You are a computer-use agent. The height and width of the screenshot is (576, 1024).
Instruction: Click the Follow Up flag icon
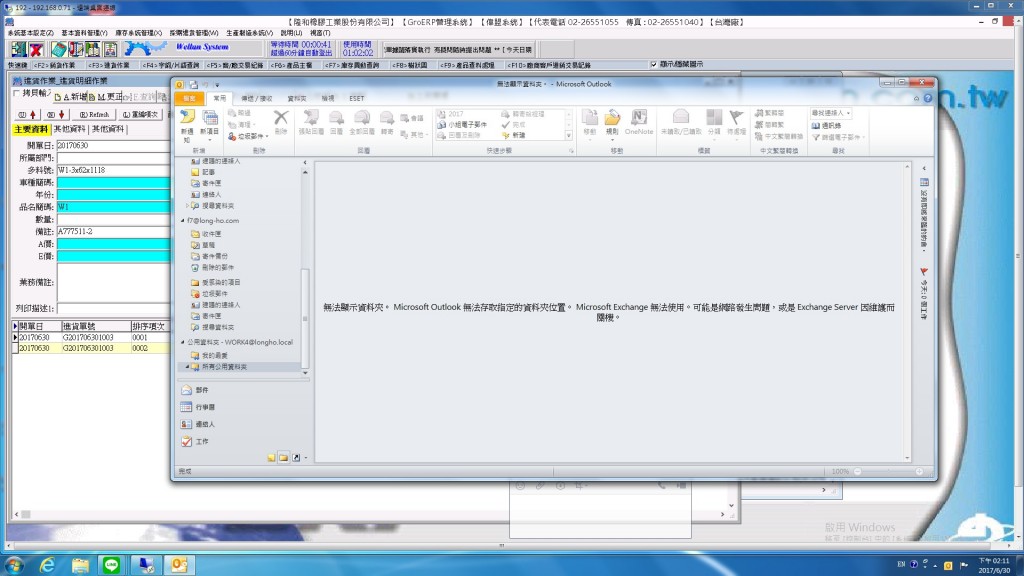pos(736,118)
